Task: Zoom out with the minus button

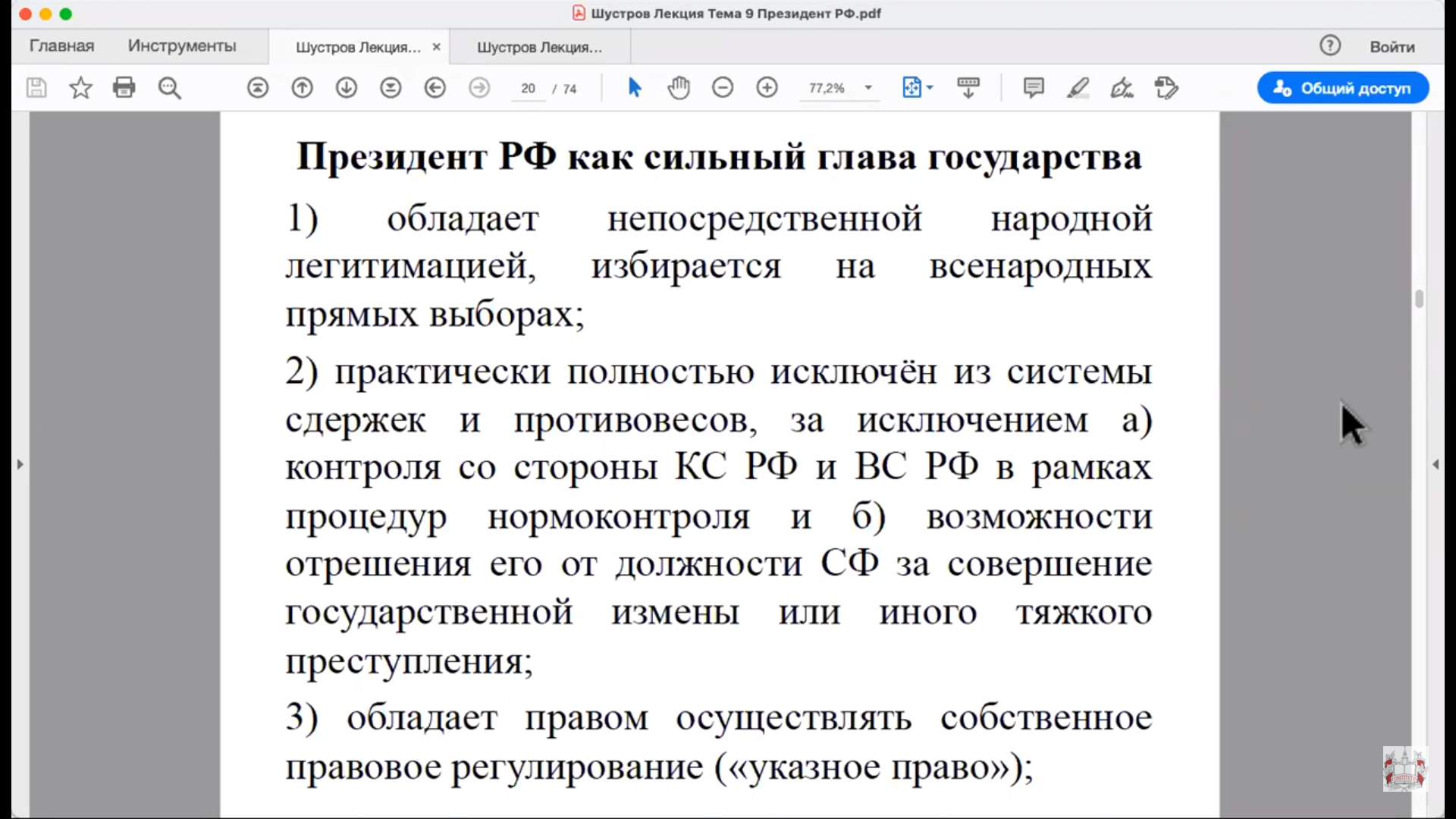Action: tap(723, 88)
